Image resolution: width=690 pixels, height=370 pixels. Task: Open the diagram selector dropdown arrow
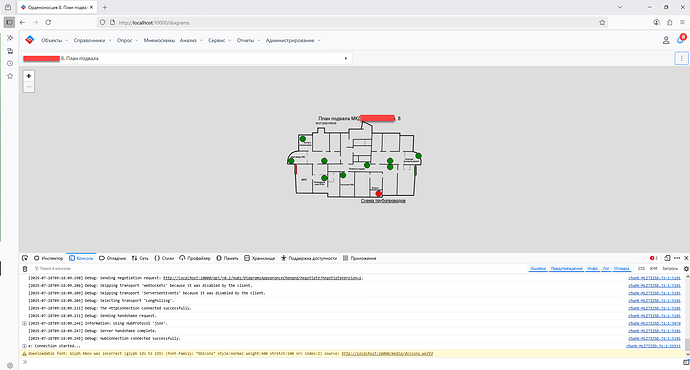[345, 58]
